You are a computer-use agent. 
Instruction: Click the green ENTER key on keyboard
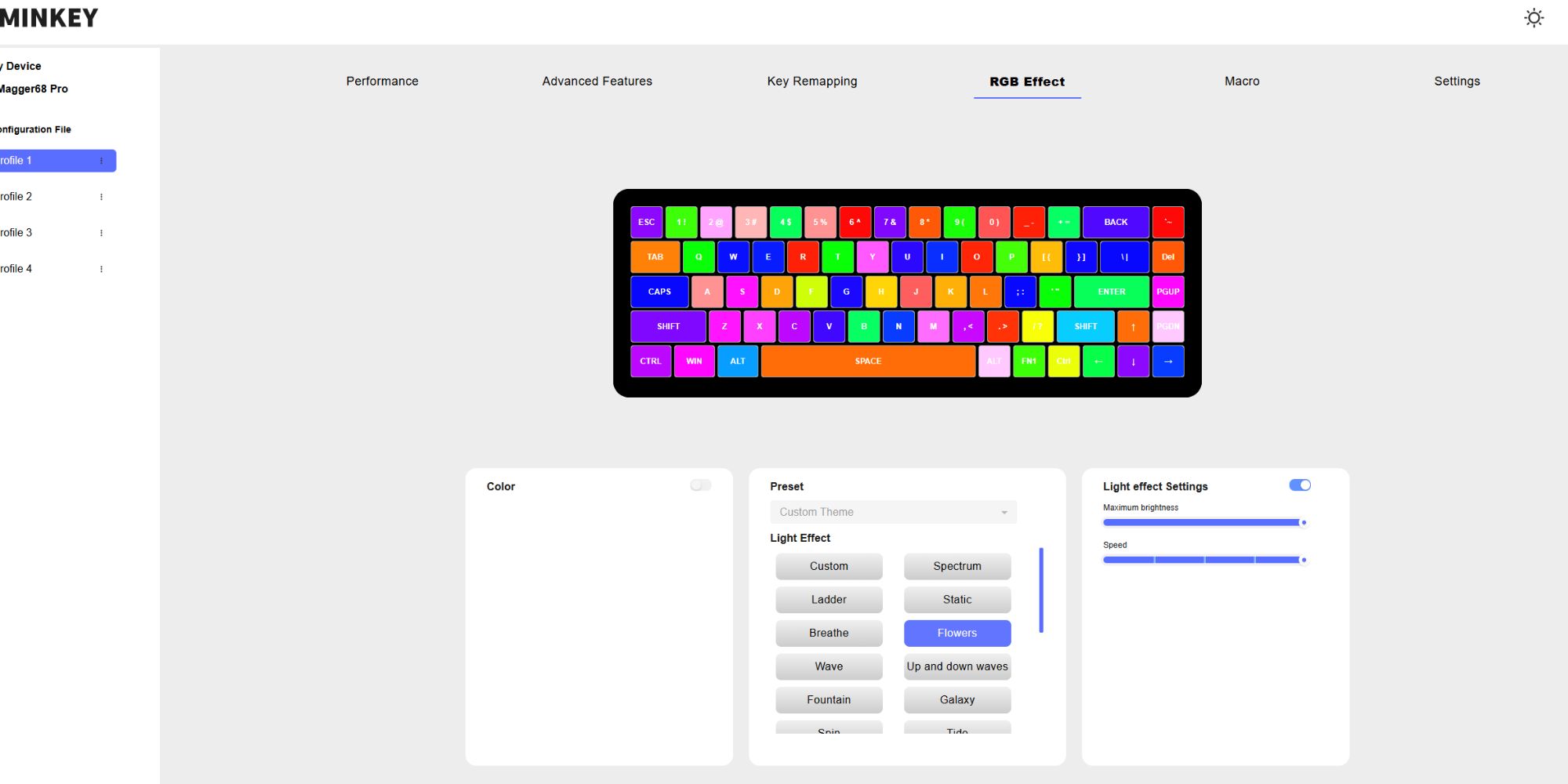1111,292
